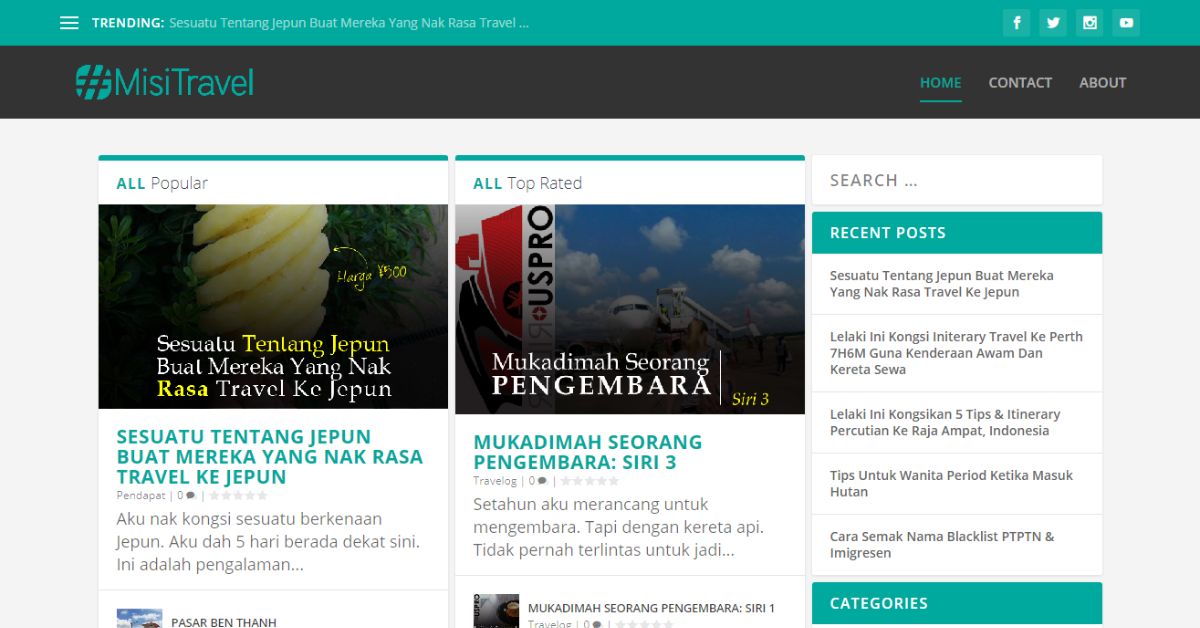The image size is (1200, 628).
Task: Click the Pasar Ben Thanh small thumbnail
Action: [139, 618]
